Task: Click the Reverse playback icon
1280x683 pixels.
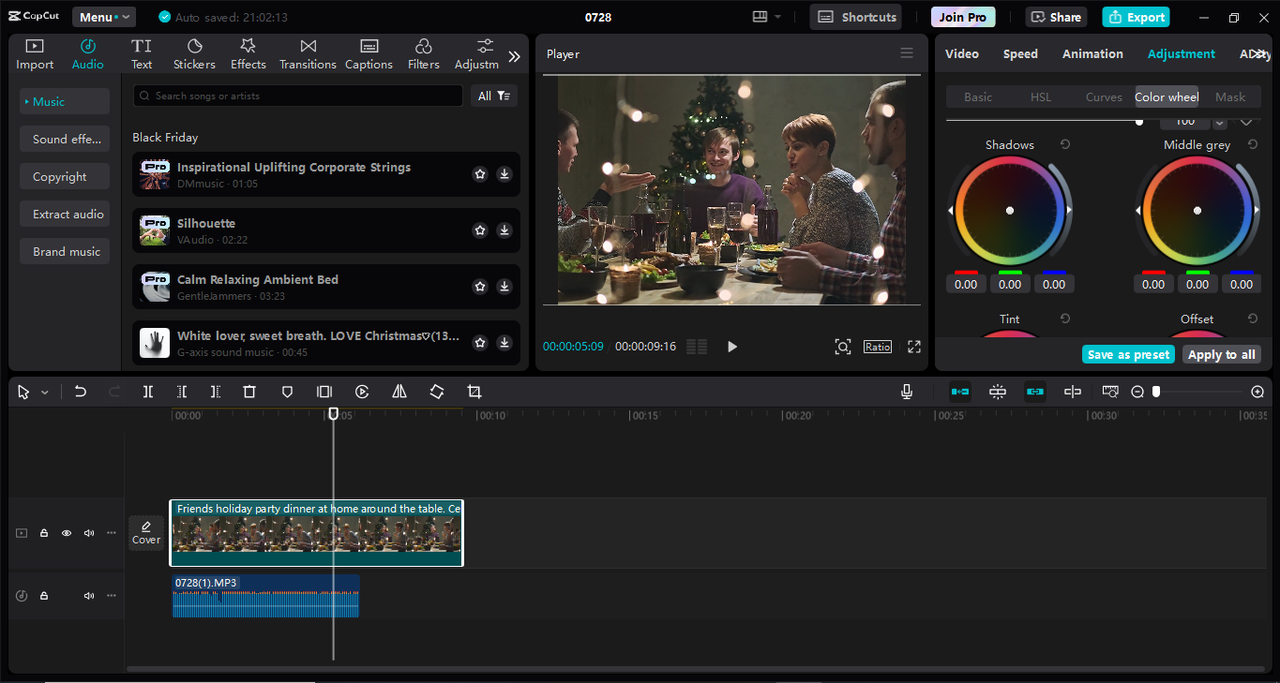Action: 362,392
